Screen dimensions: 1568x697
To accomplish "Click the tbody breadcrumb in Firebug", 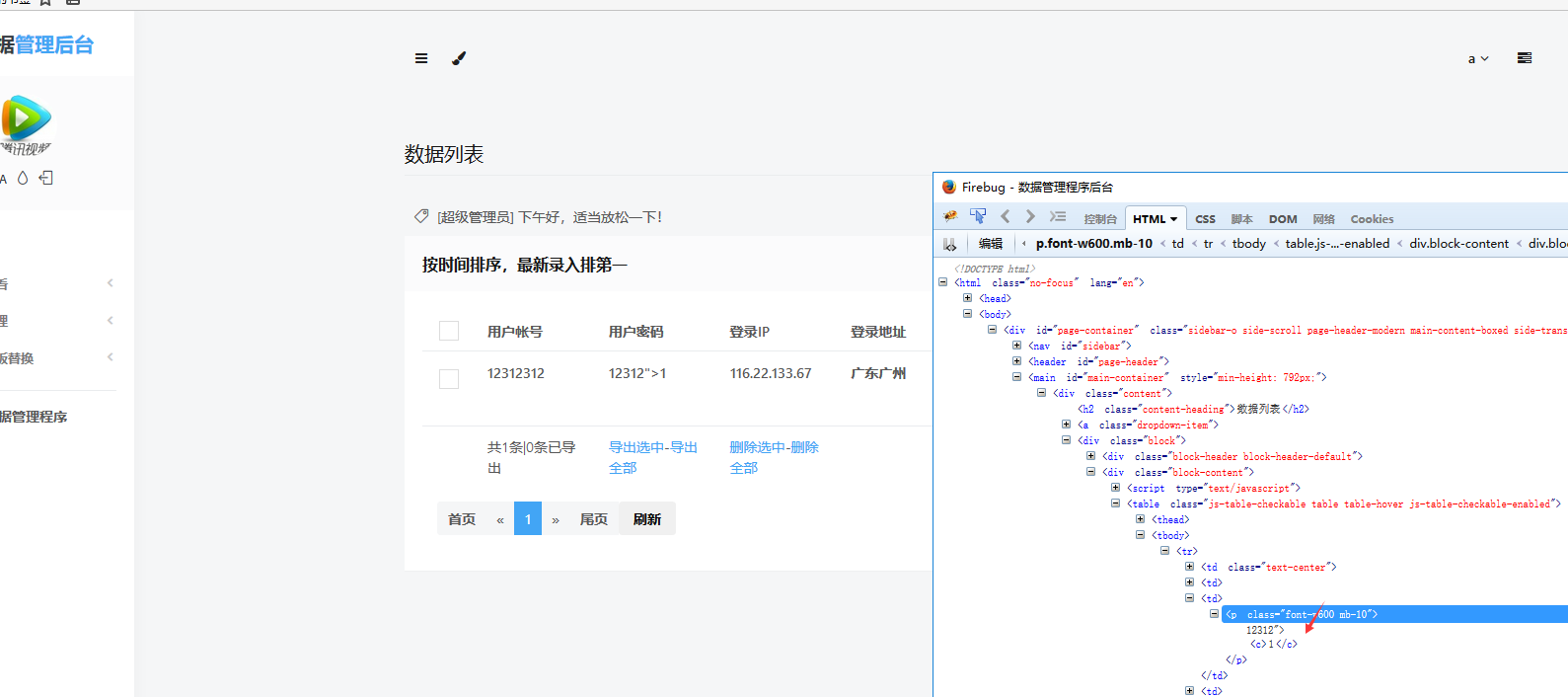I will [x=1248, y=244].
